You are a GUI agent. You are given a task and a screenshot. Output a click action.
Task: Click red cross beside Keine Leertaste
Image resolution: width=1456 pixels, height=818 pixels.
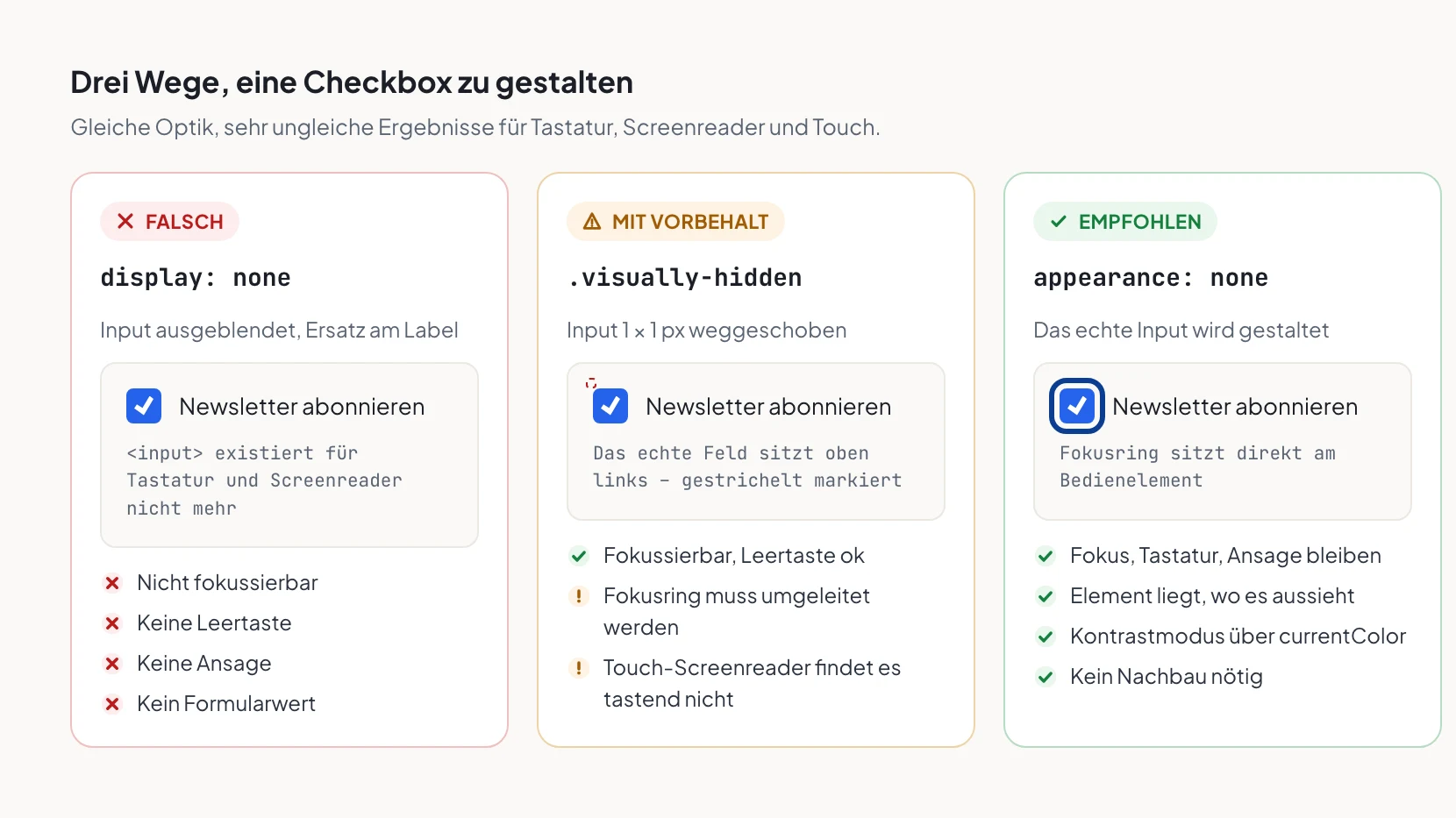point(112,623)
